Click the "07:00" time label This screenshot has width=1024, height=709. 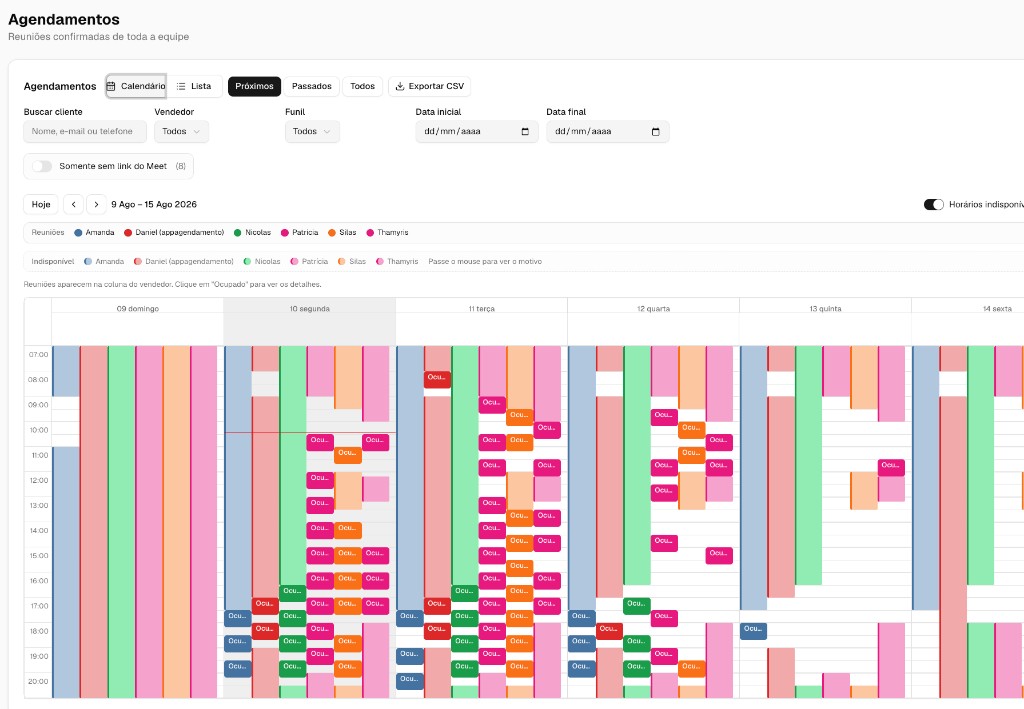point(39,355)
